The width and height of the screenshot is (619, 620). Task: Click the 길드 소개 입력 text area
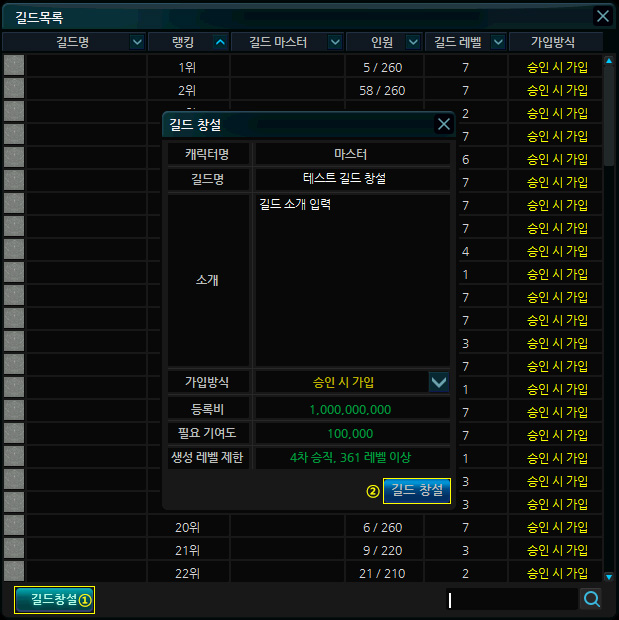(x=352, y=280)
